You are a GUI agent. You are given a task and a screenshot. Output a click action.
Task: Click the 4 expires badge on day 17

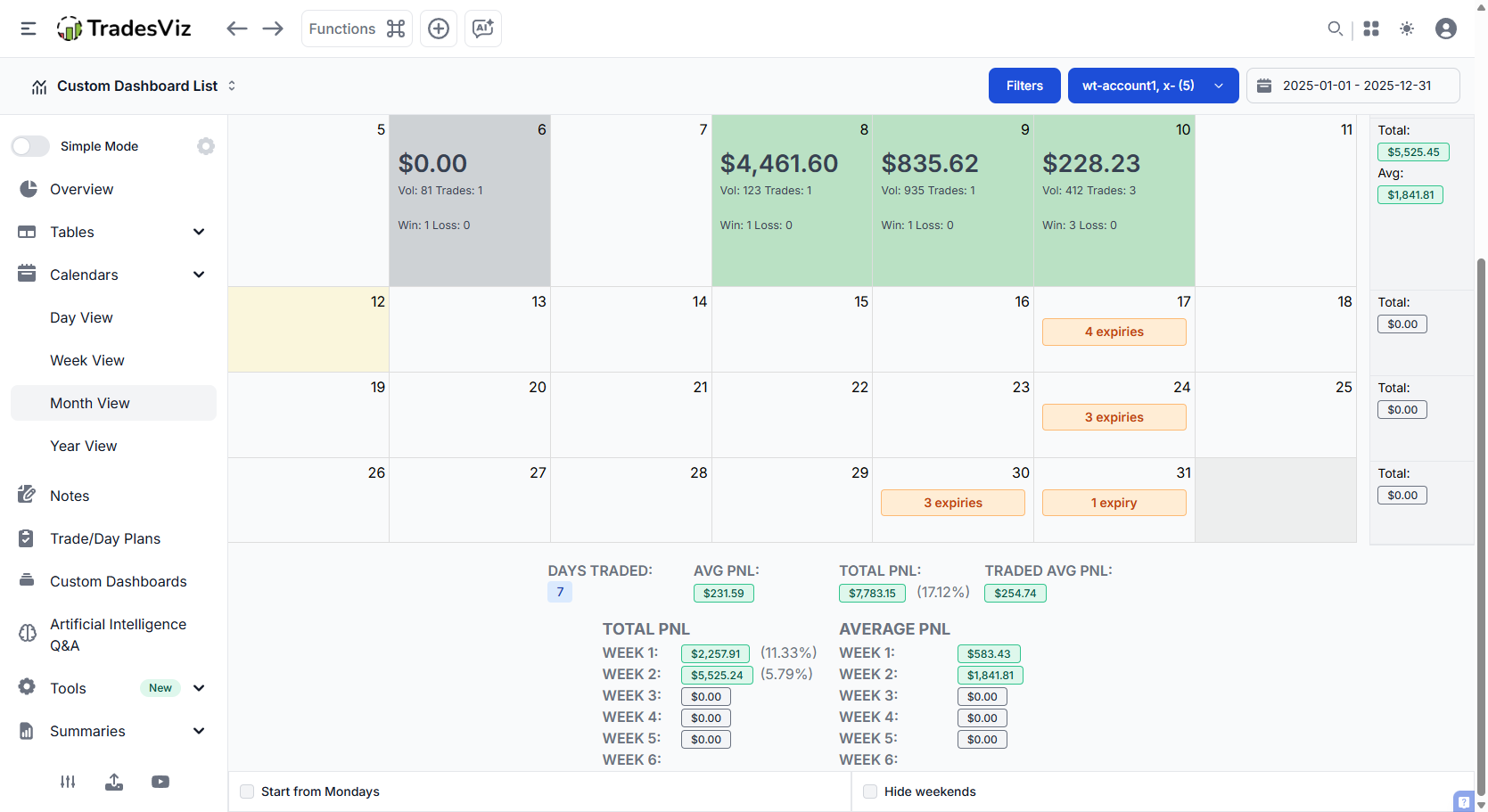pos(1114,332)
